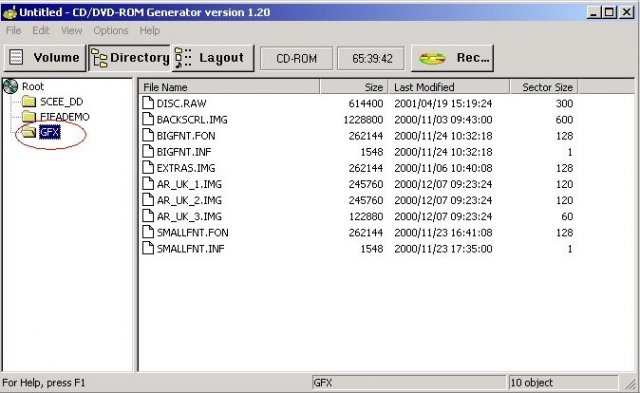Click date 2000/11/23 17:35:00
This screenshot has height=393, width=640.
click(443, 249)
